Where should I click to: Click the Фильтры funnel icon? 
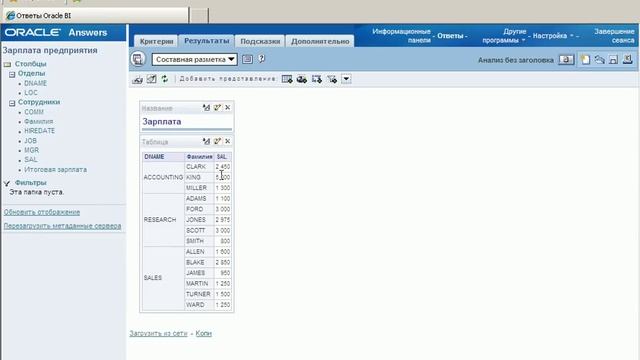[x=7, y=183]
